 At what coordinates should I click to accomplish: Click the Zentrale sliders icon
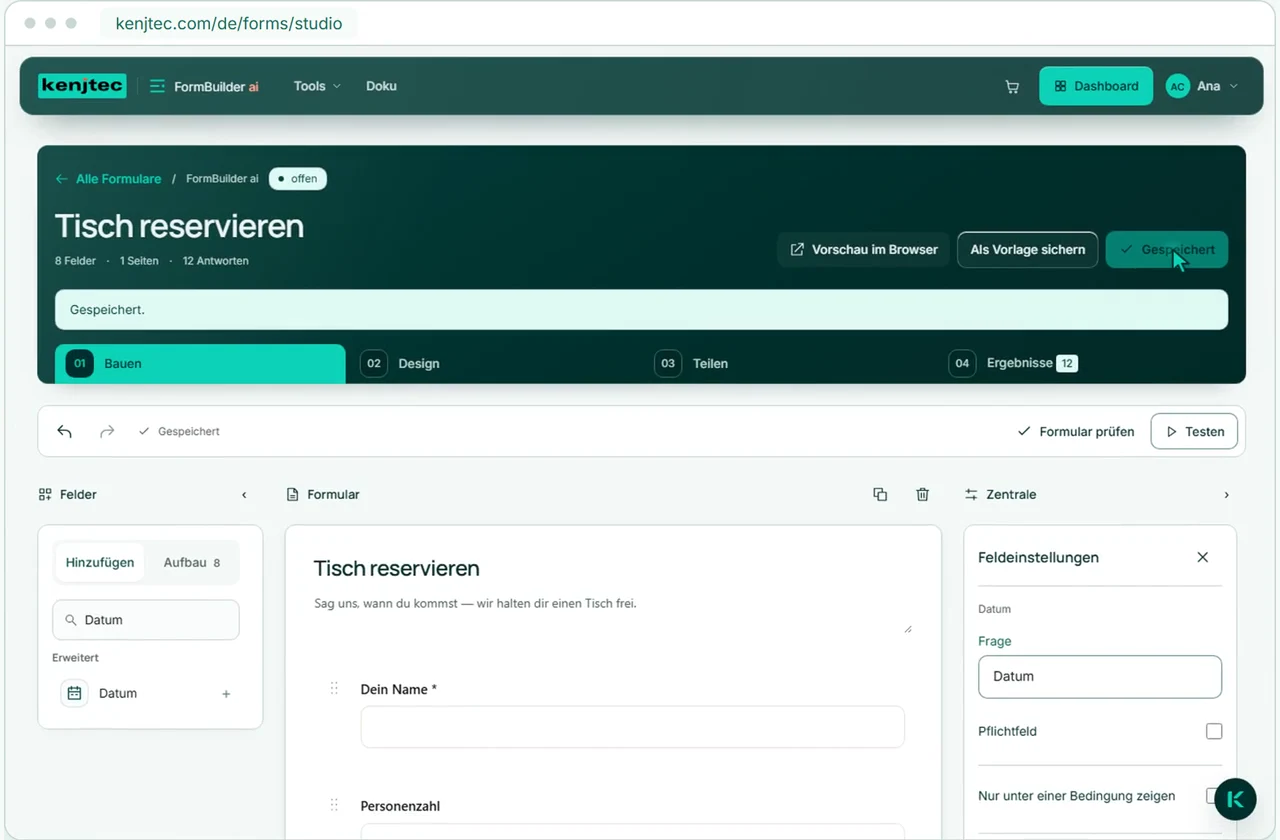pos(971,494)
